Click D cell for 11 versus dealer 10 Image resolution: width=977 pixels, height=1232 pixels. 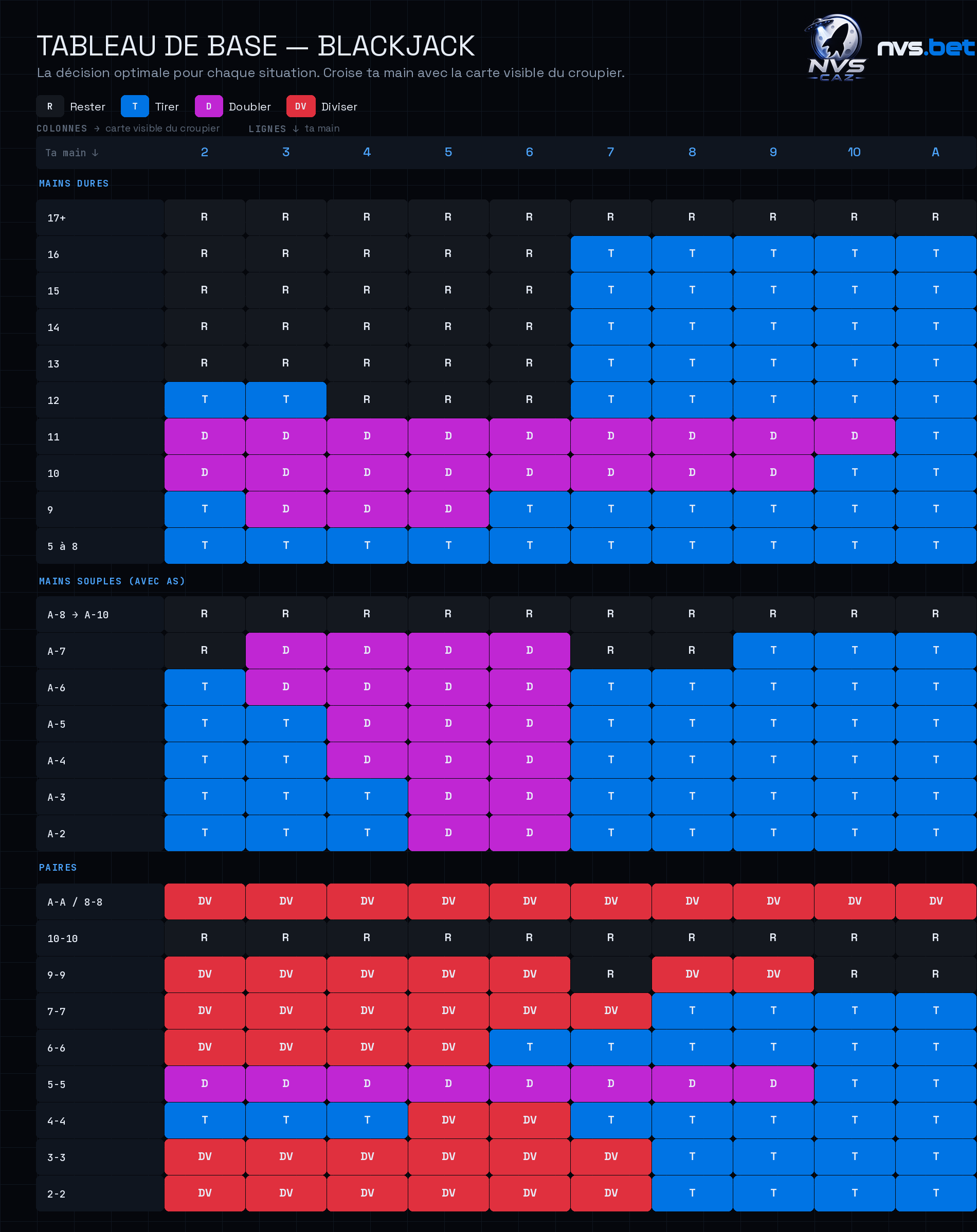(x=854, y=436)
